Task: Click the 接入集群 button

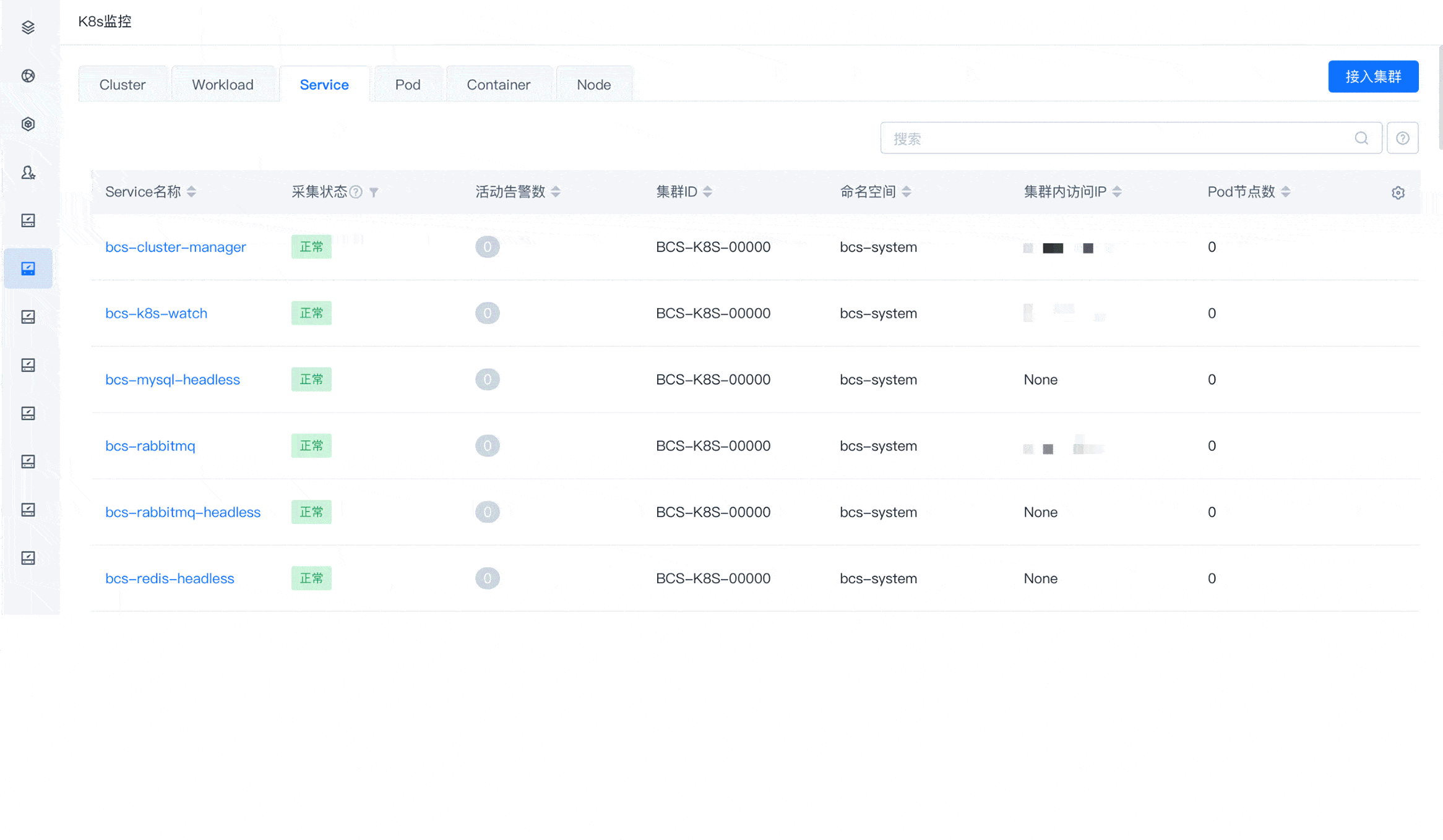Action: (x=1373, y=77)
